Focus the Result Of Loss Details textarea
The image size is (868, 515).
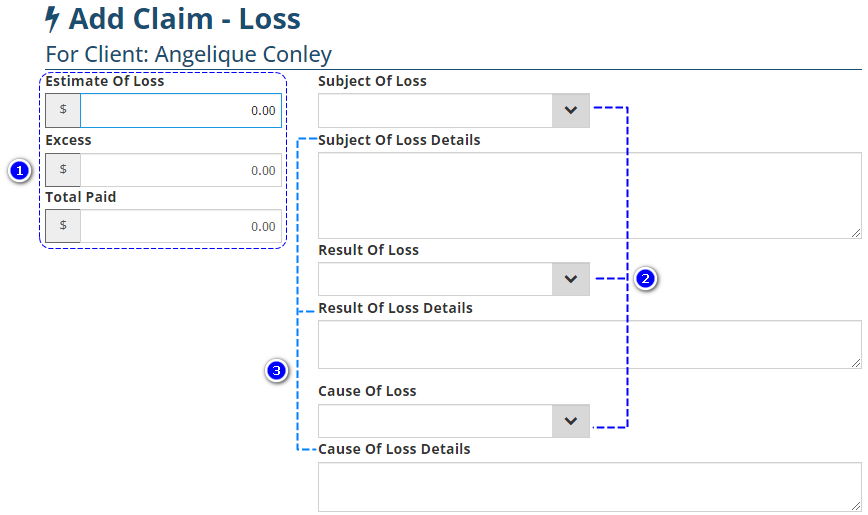click(x=589, y=344)
